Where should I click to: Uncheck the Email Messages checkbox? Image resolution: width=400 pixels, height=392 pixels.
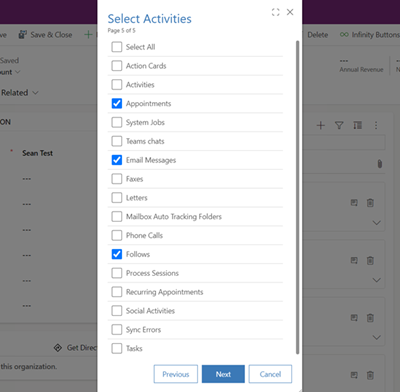click(x=117, y=160)
